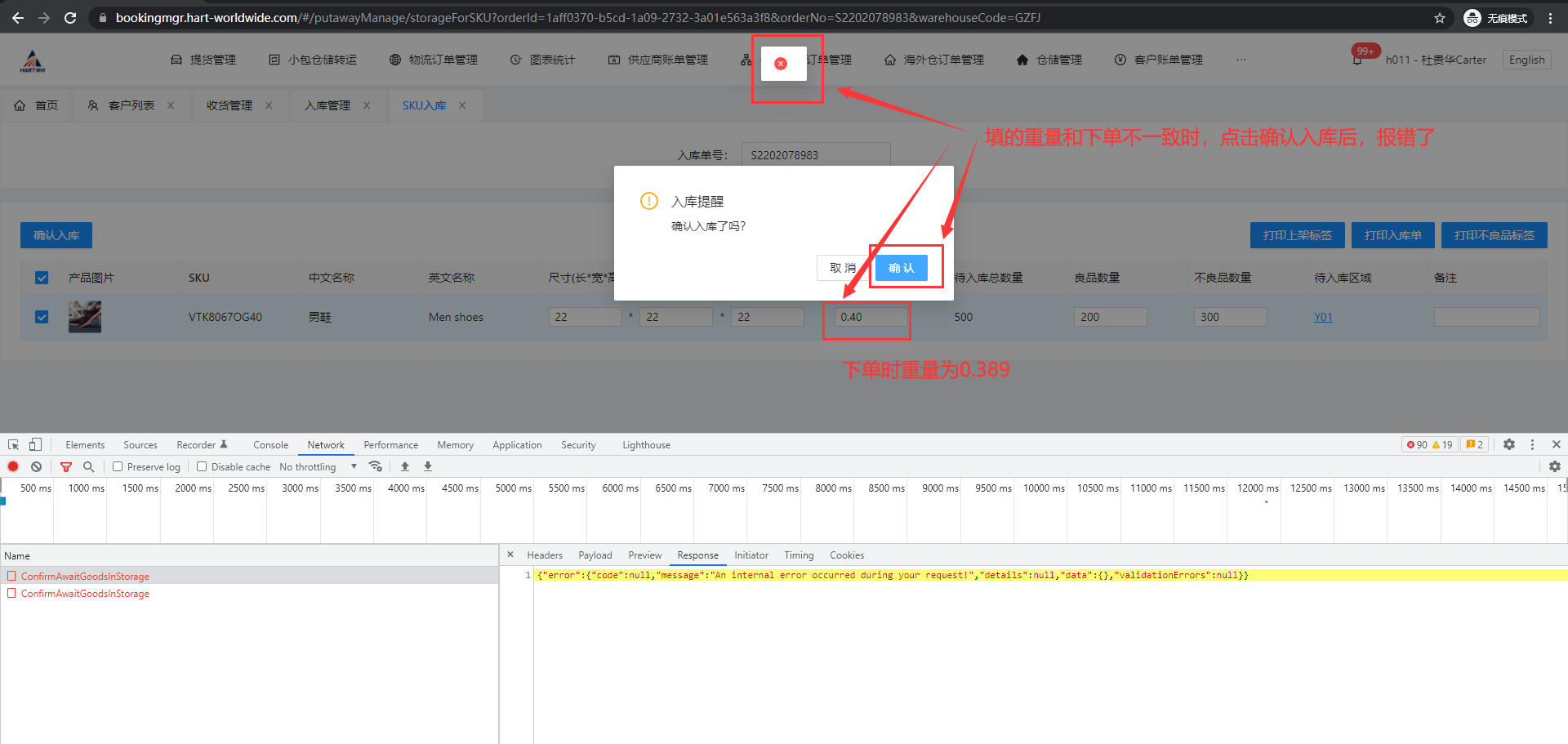Clear the network log

point(36,466)
